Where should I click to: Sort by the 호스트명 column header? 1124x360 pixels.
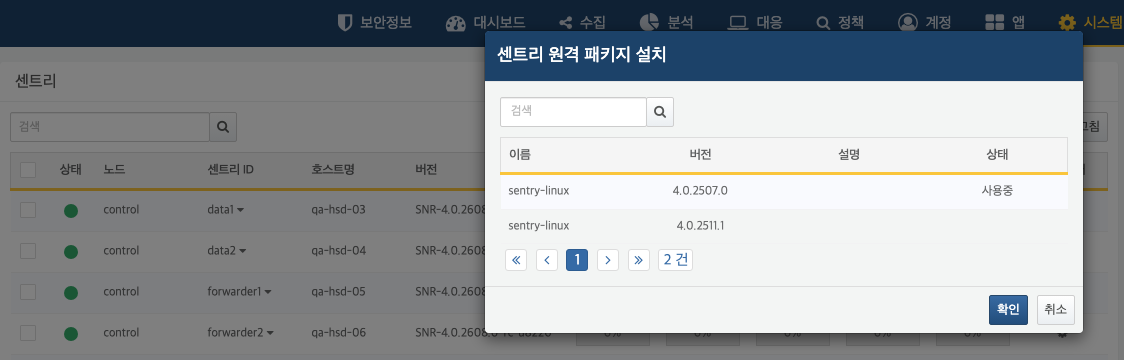pyautogui.click(x=333, y=170)
